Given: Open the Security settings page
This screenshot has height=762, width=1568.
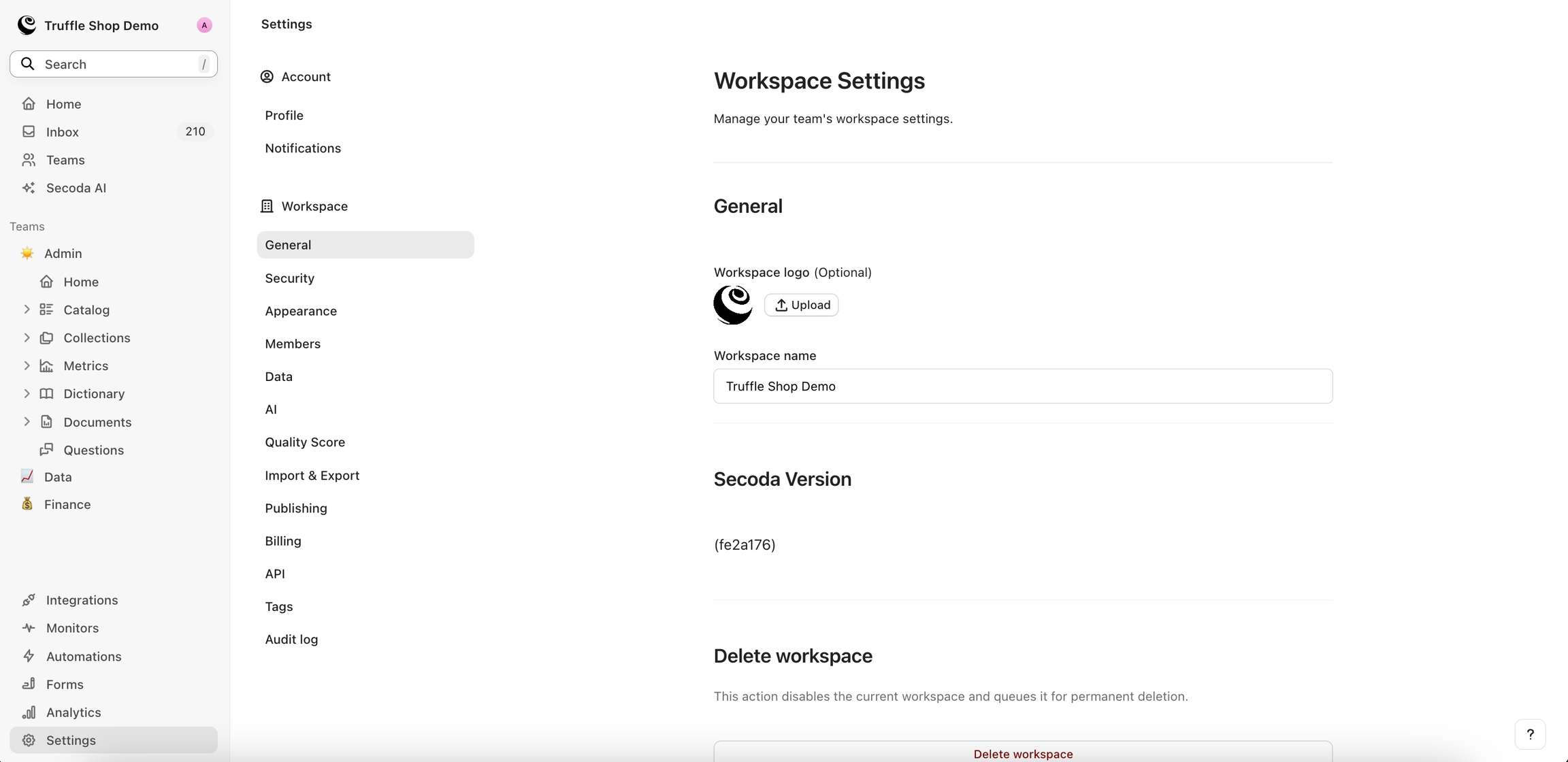Looking at the screenshot, I should 365,278.
